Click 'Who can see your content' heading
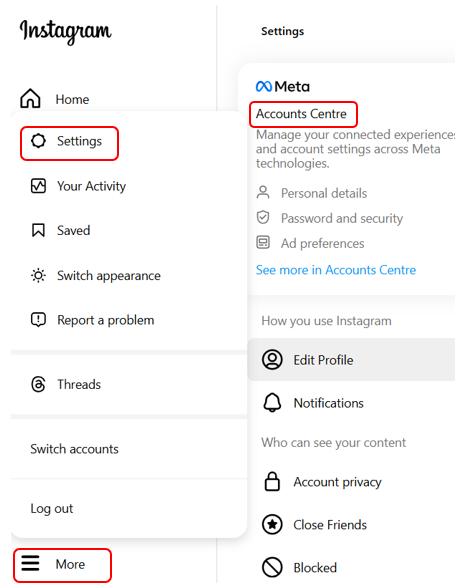This screenshot has height=586, width=455. point(333,442)
